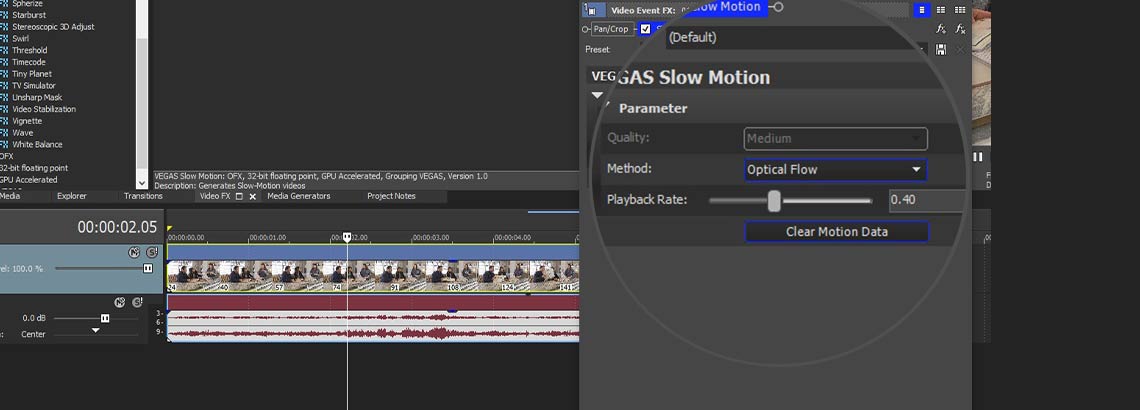Click the Parameter section heading
This screenshot has width=1140, height=410.
653,108
